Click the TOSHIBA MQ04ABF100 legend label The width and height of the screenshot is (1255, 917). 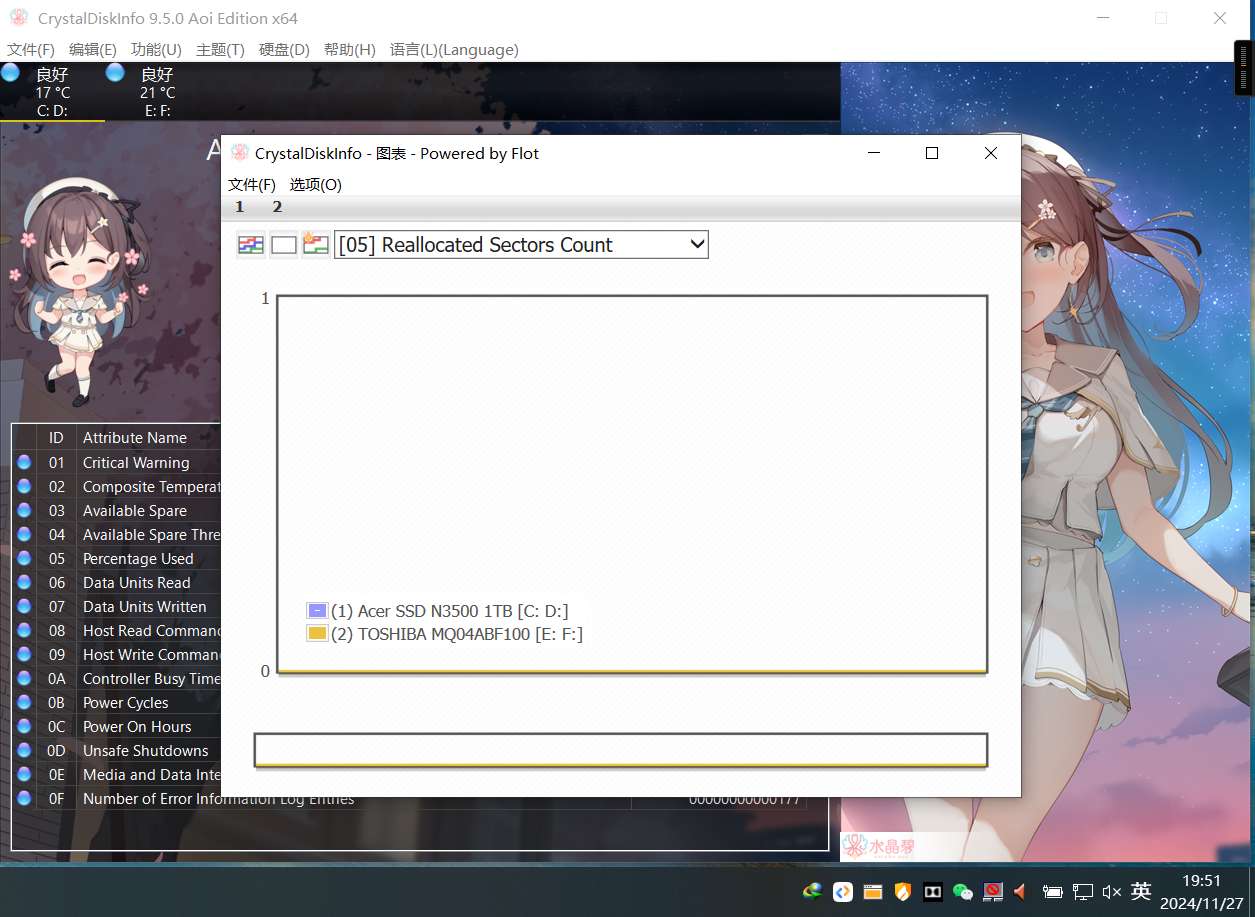coord(456,634)
